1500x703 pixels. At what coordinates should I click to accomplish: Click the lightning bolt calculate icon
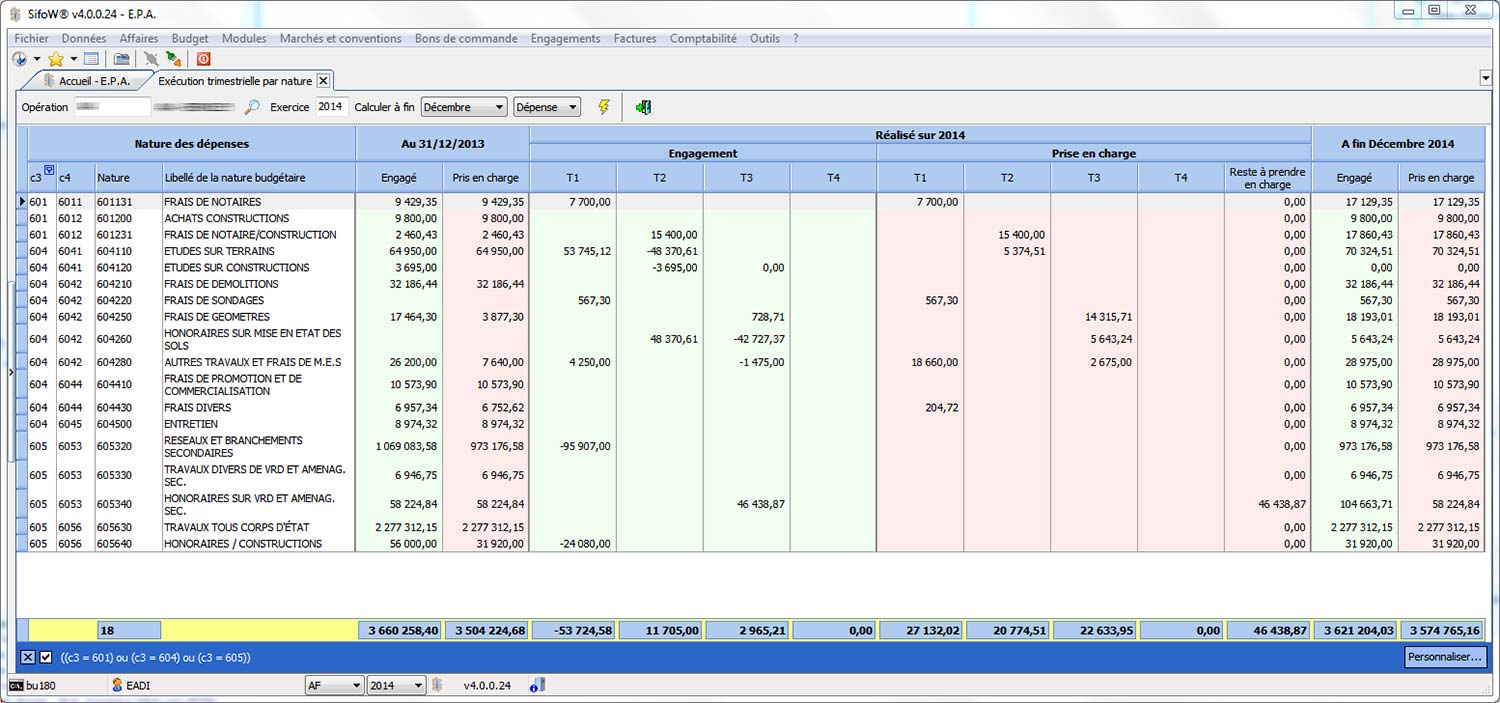[604, 107]
